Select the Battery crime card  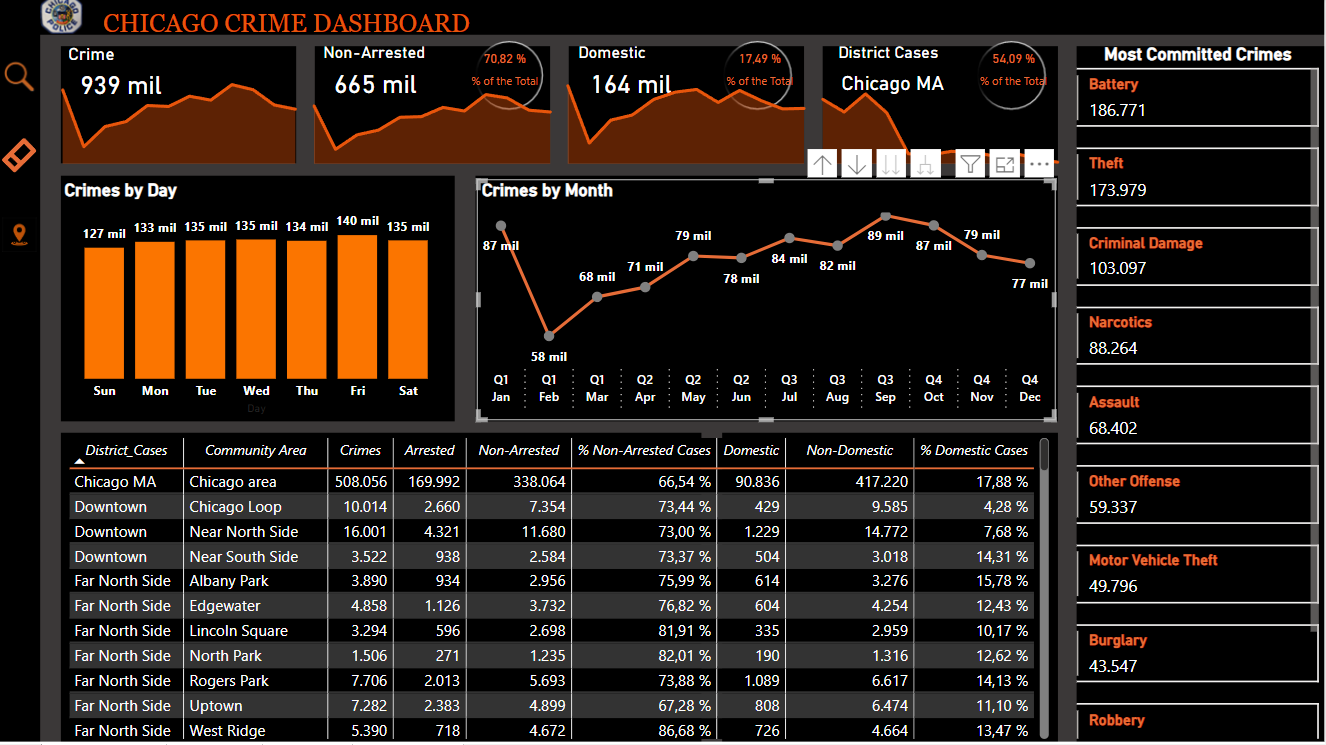[1196, 98]
